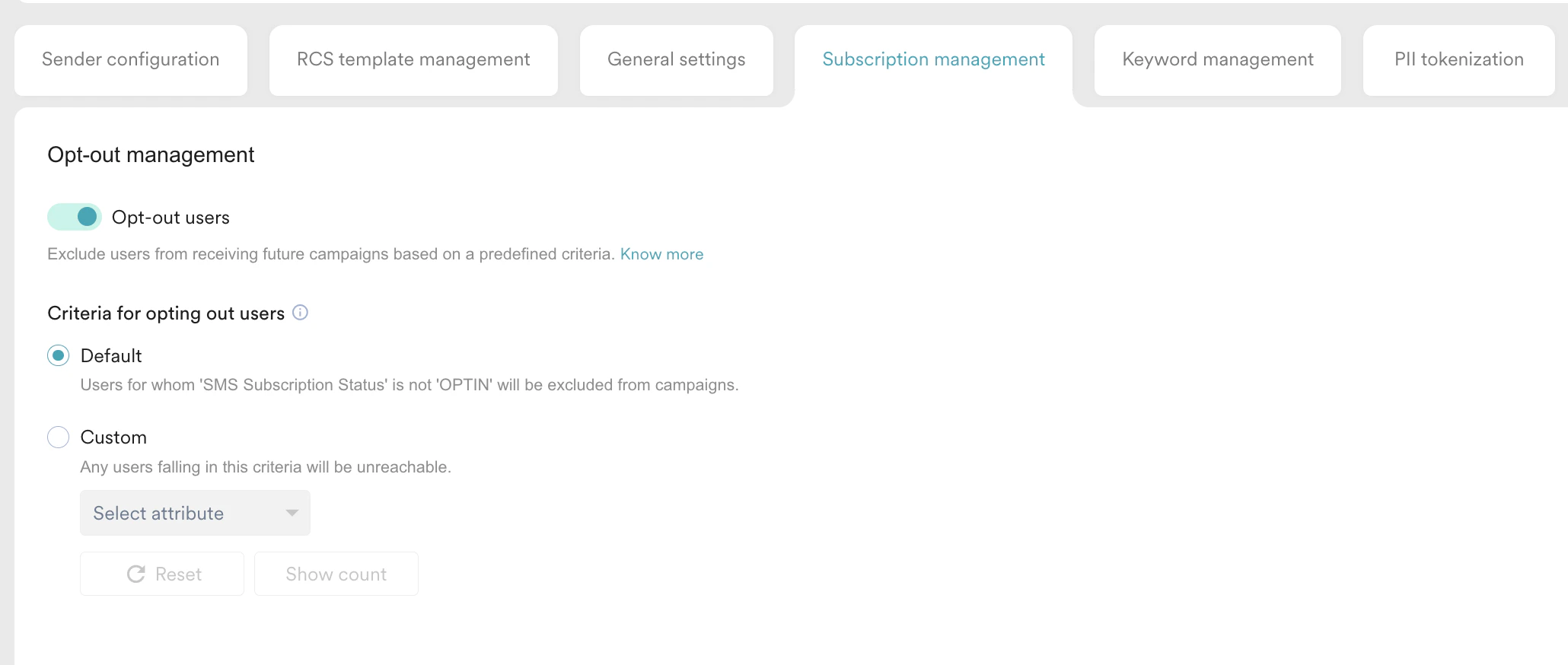Screen dimensions: 1568x665
Task: Click the info icon beside 'Criteria for opting out users'
Action: 300,312
